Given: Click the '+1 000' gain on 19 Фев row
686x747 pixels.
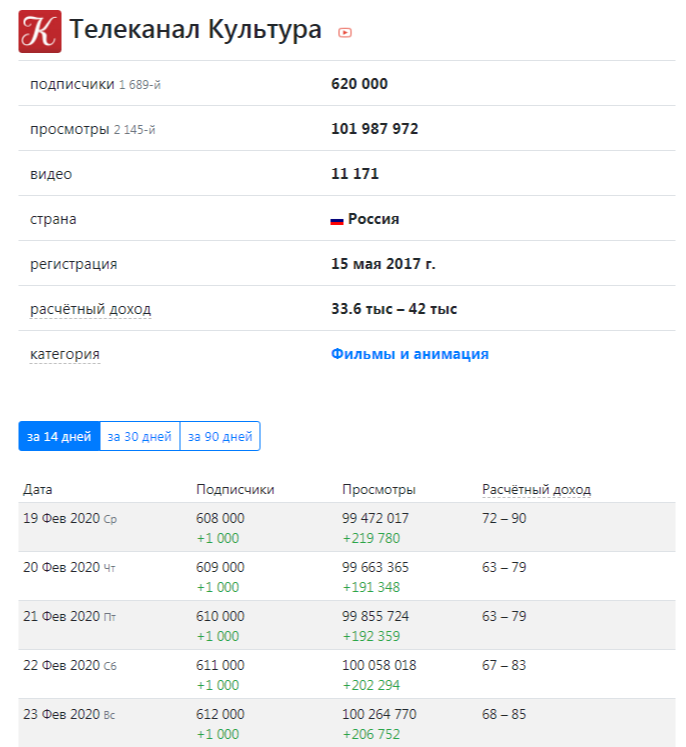Looking at the screenshot, I should pos(218,538).
